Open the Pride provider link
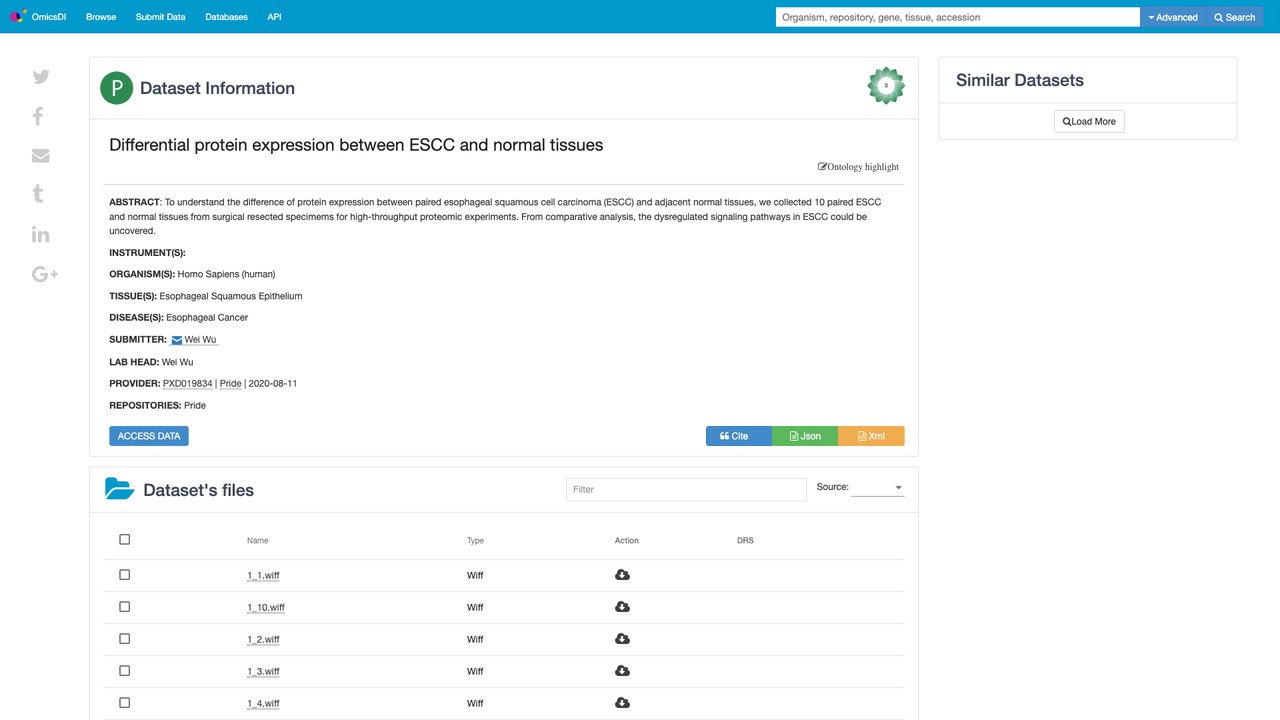Viewport: 1280px width, 720px height. pos(231,384)
